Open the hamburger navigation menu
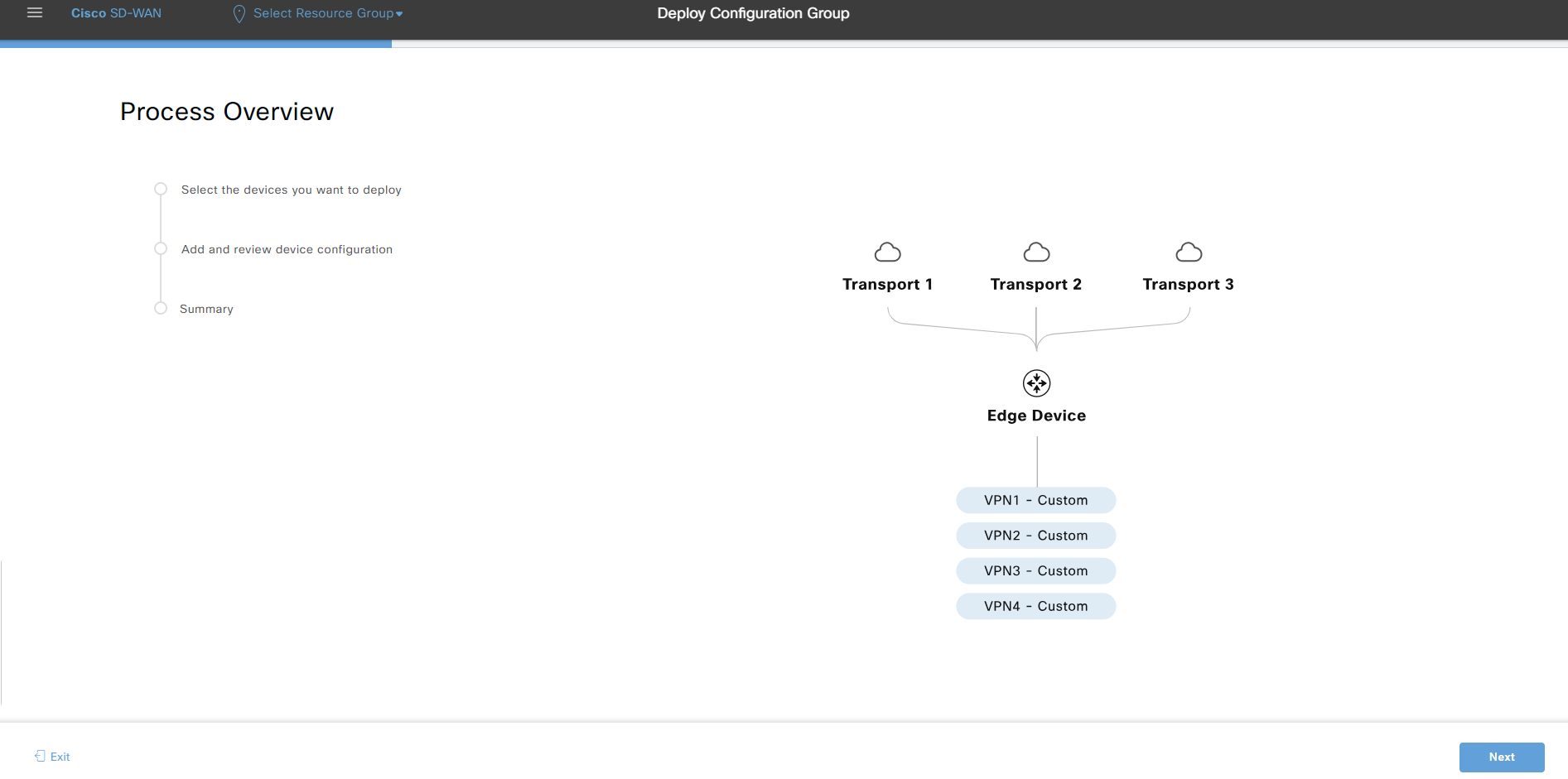 pos(35,13)
